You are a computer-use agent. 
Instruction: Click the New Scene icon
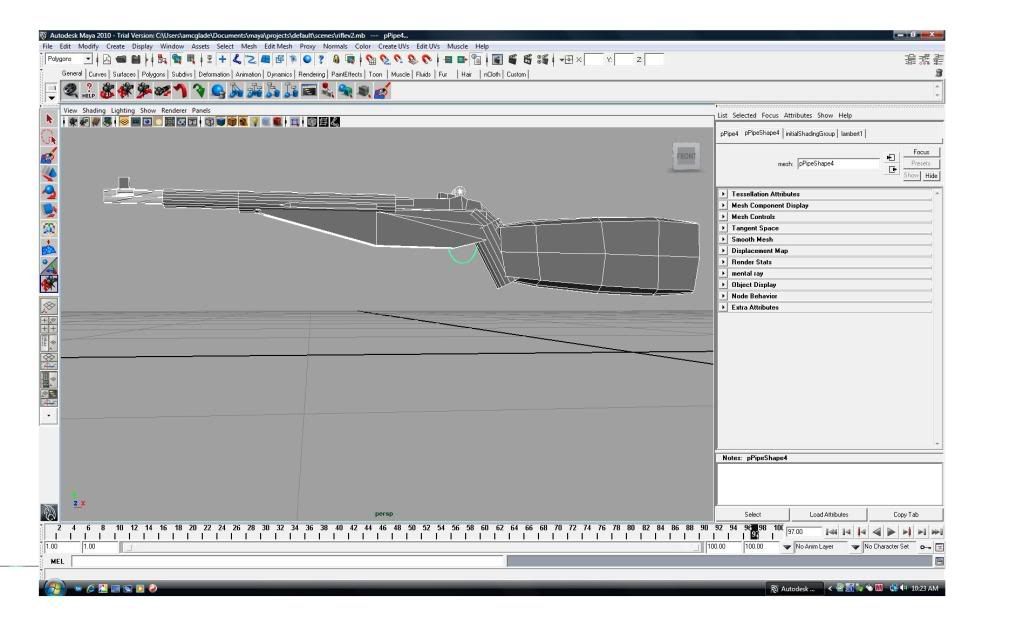[x=106, y=59]
